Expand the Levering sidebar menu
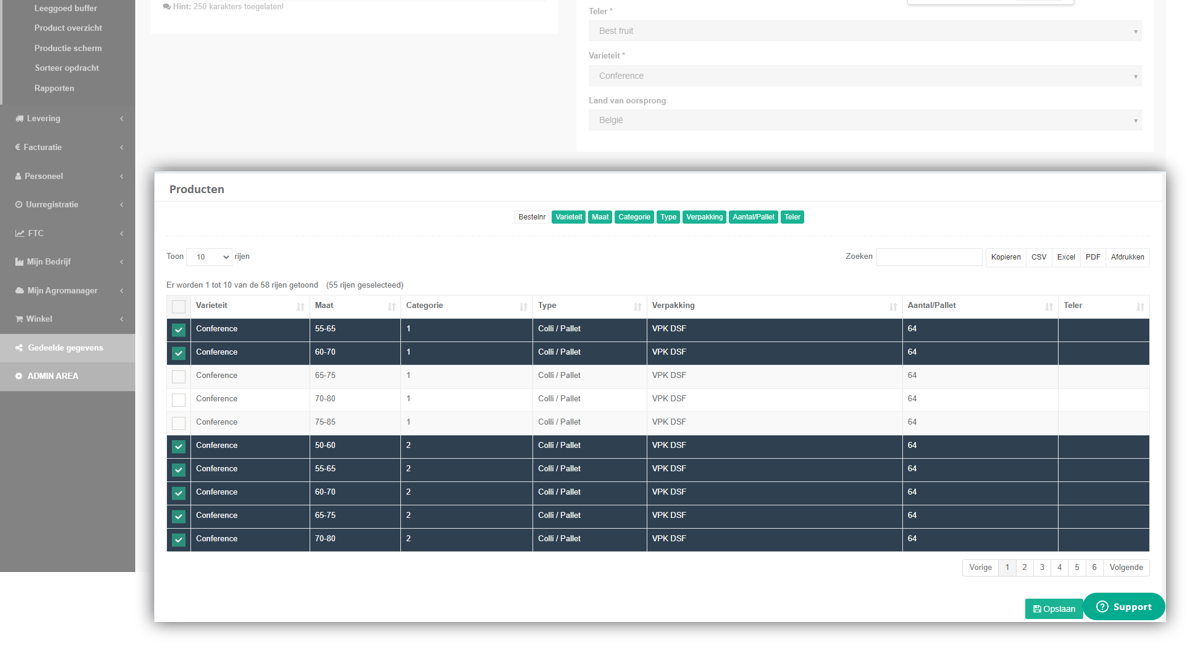The height and width of the screenshot is (650, 1190). (x=68, y=118)
